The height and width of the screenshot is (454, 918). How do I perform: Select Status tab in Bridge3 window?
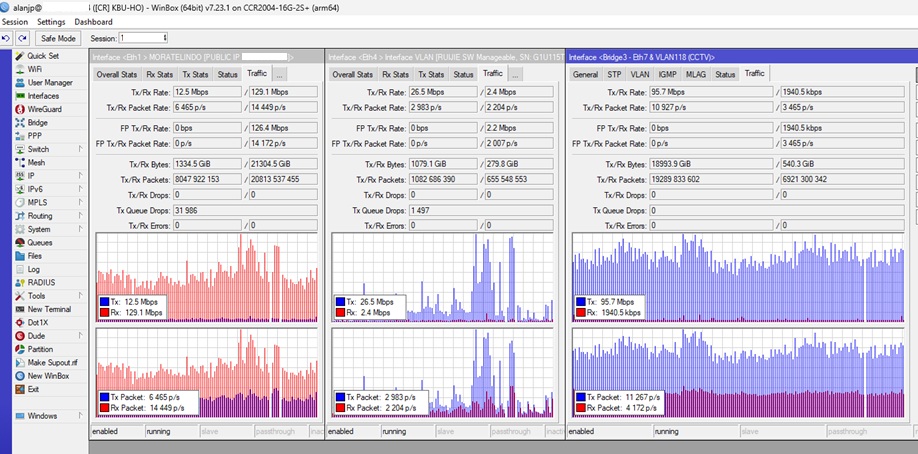tap(725, 74)
